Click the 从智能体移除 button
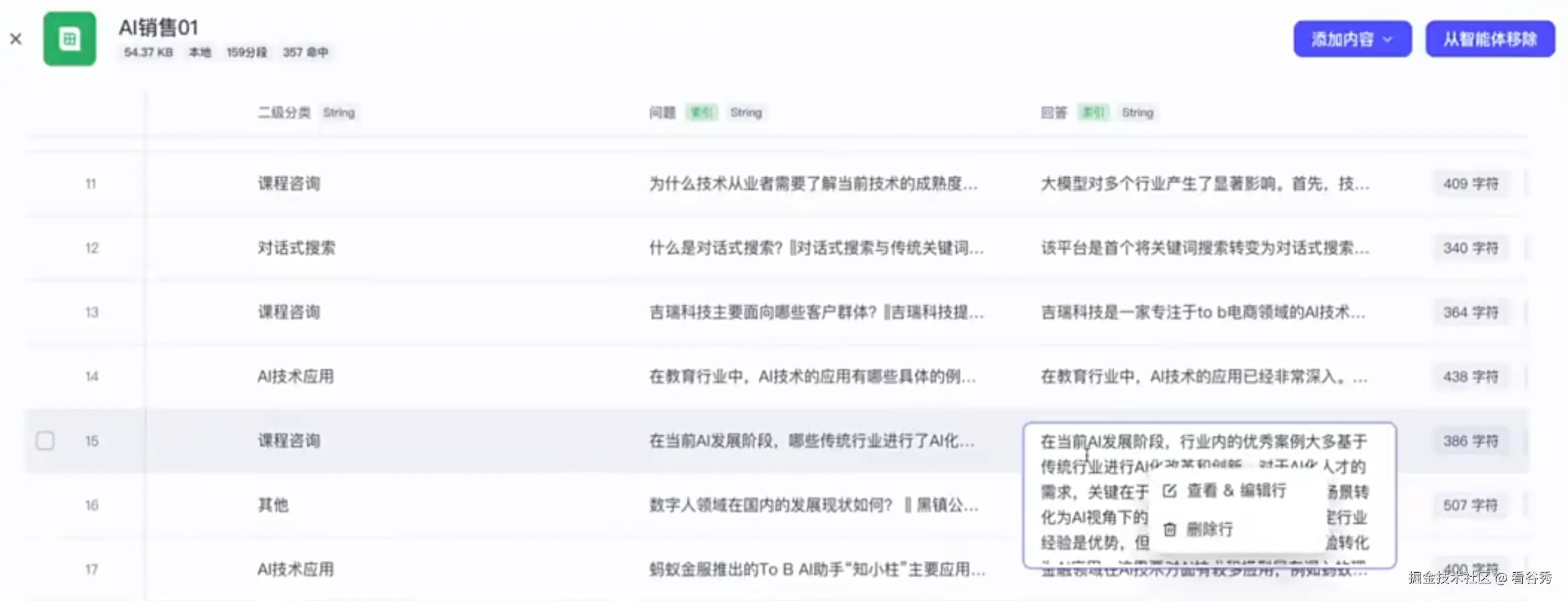The height and width of the screenshot is (601, 1568). (1490, 38)
